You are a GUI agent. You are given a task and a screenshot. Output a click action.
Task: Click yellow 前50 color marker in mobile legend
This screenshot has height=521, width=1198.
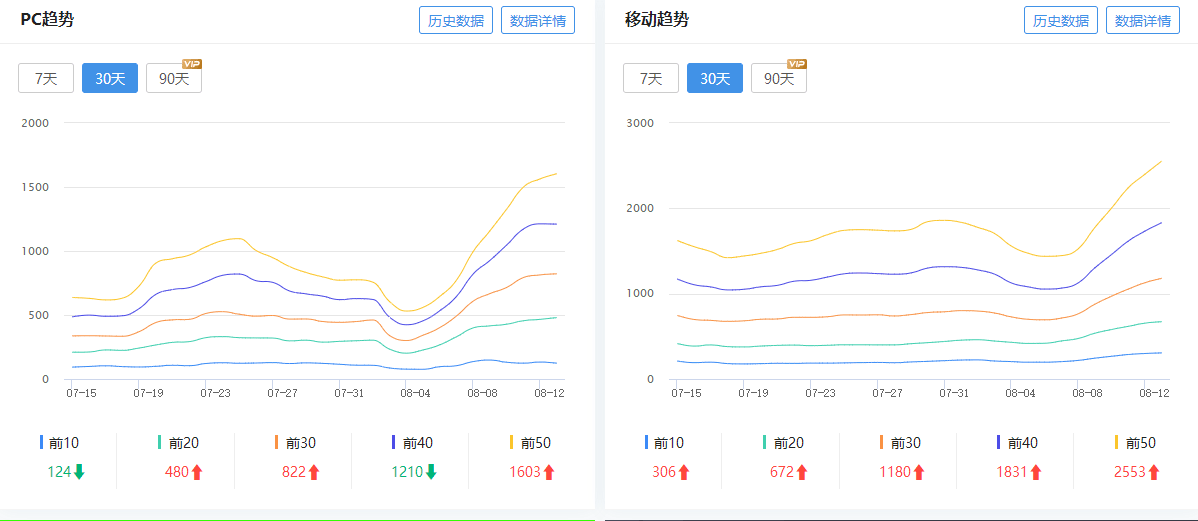coord(1116,442)
